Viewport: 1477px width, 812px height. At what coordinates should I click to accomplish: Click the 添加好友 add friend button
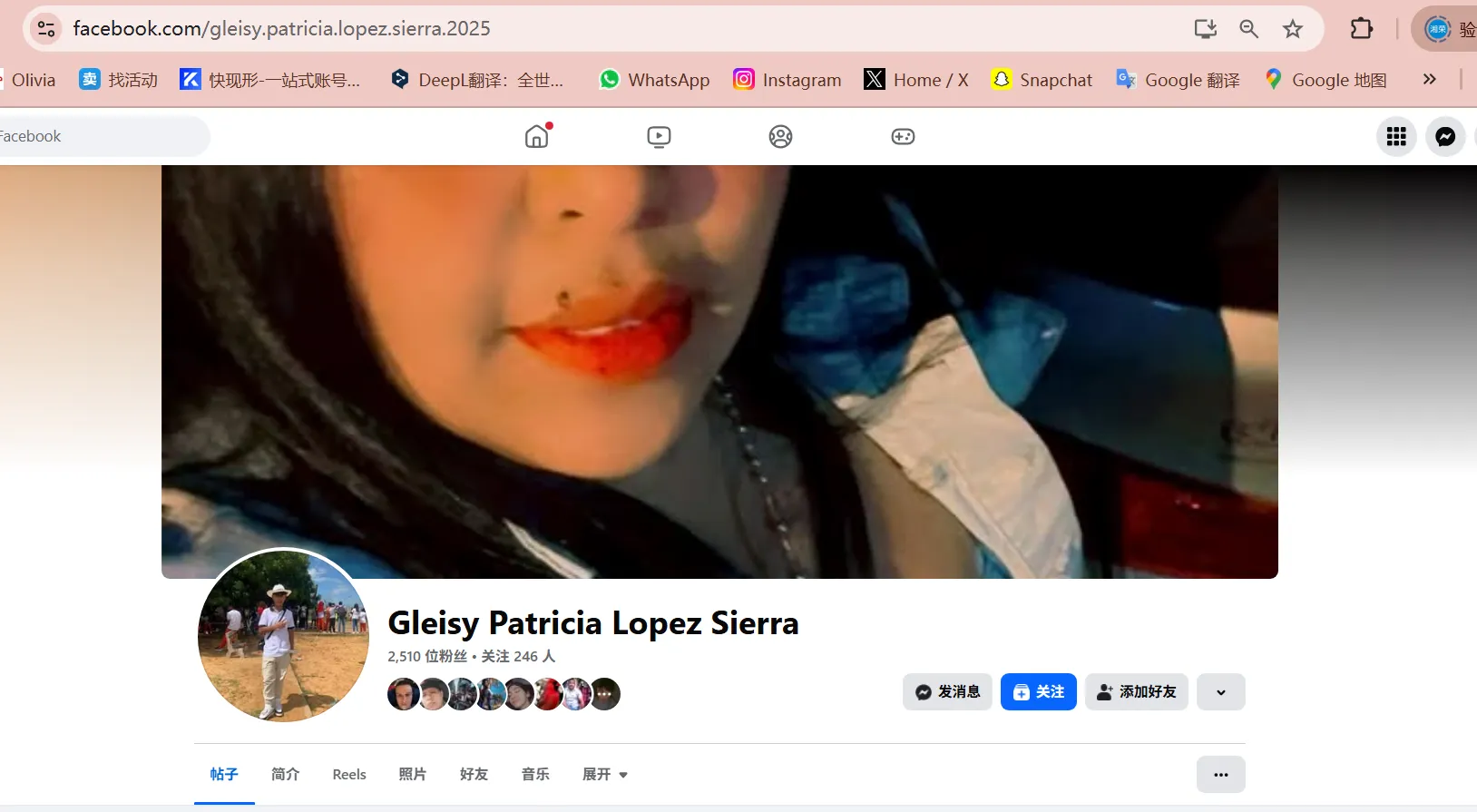tap(1137, 691)
